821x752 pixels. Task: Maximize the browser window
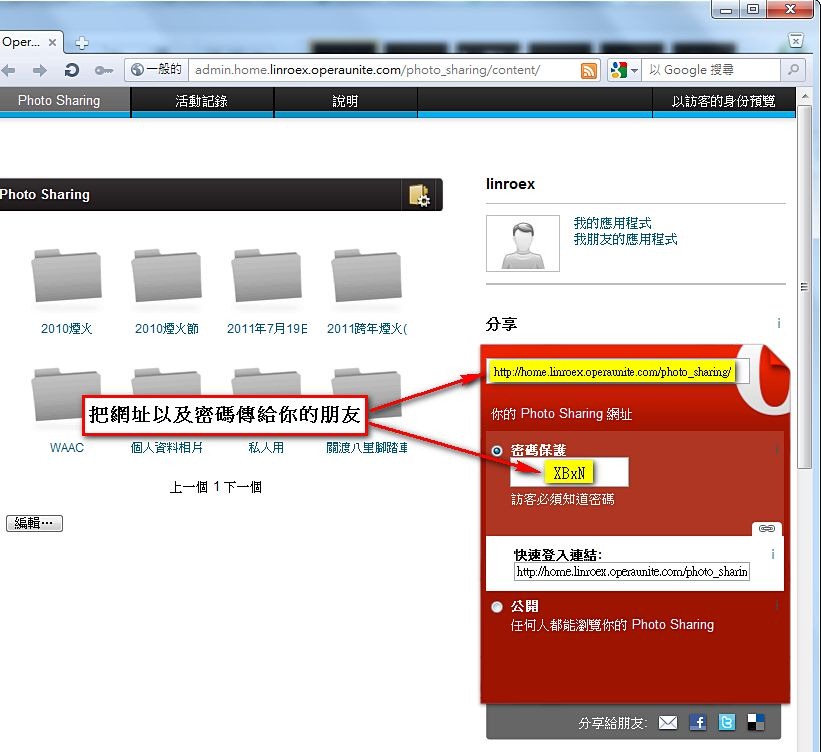coord(753,9)
